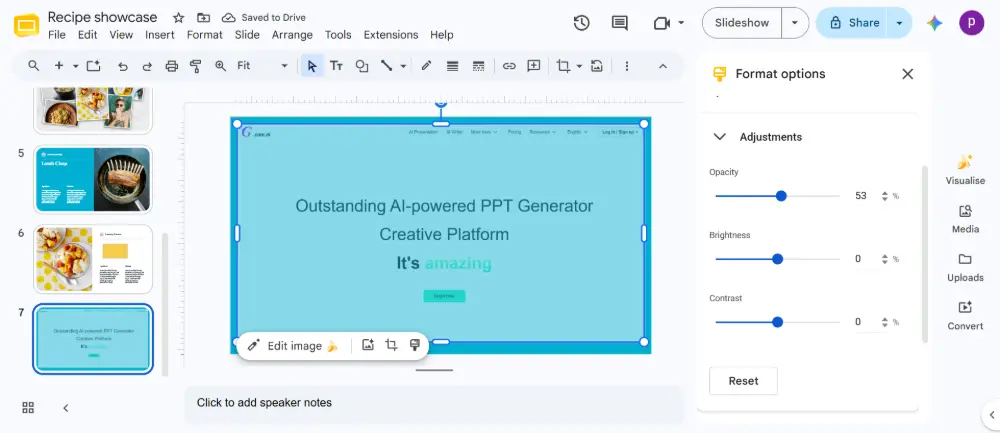Select the shape tool
Viewport: 1000px width, 433px height.
point(362,66)
